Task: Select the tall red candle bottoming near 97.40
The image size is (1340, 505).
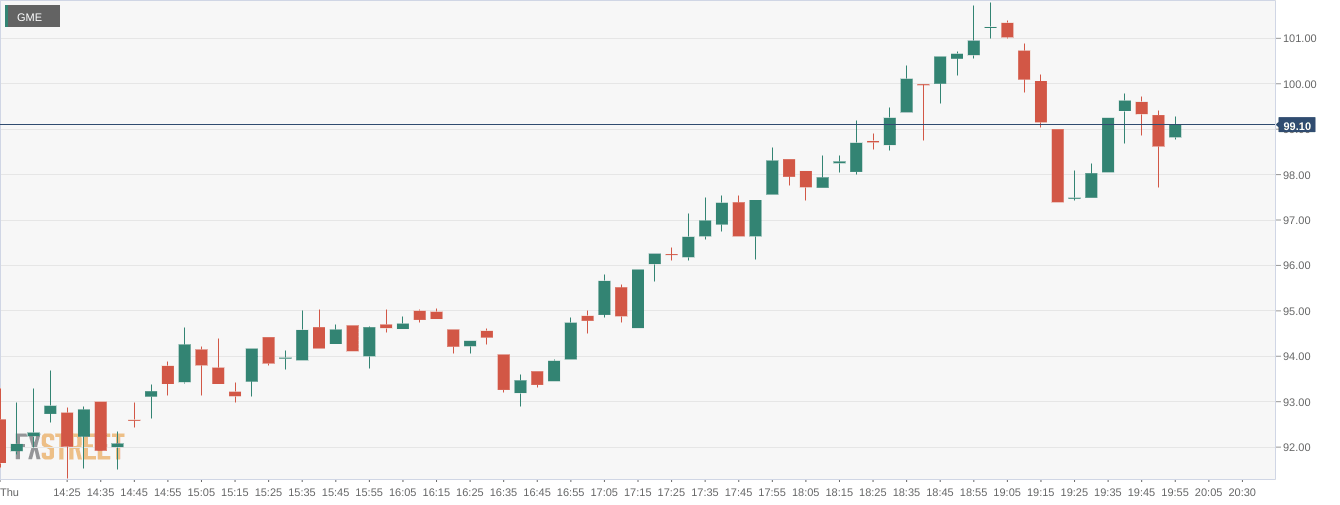Action: (1058, 165)
